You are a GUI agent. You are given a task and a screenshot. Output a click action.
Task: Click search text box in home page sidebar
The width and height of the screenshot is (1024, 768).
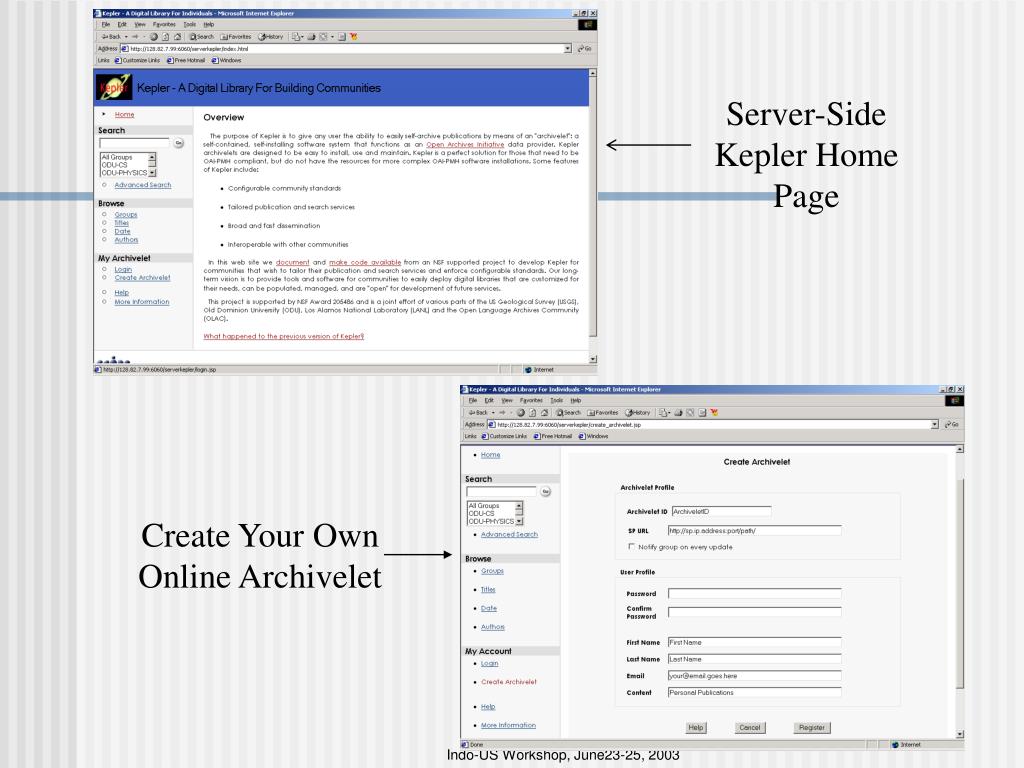point(135,142)
